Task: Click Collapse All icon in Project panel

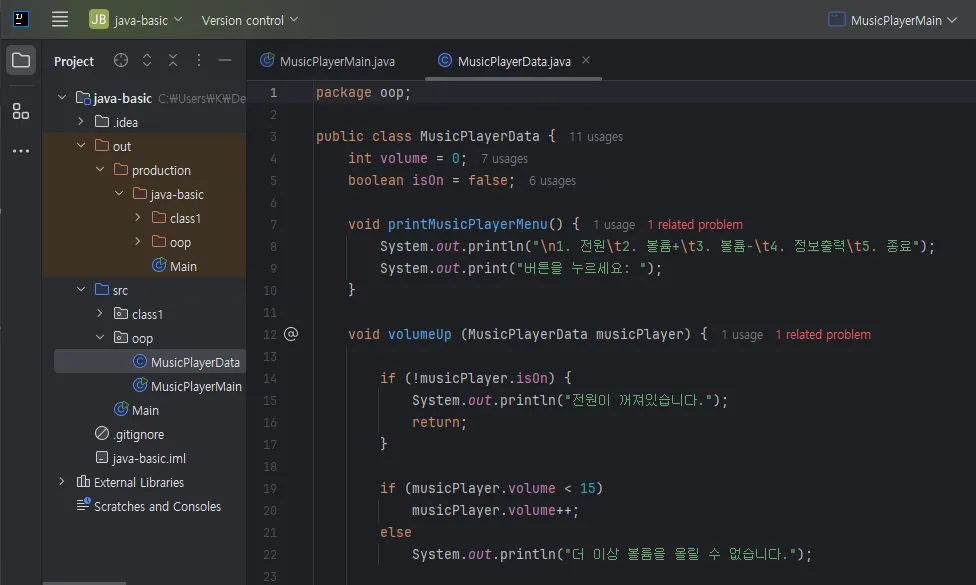Action: point(173,61)
